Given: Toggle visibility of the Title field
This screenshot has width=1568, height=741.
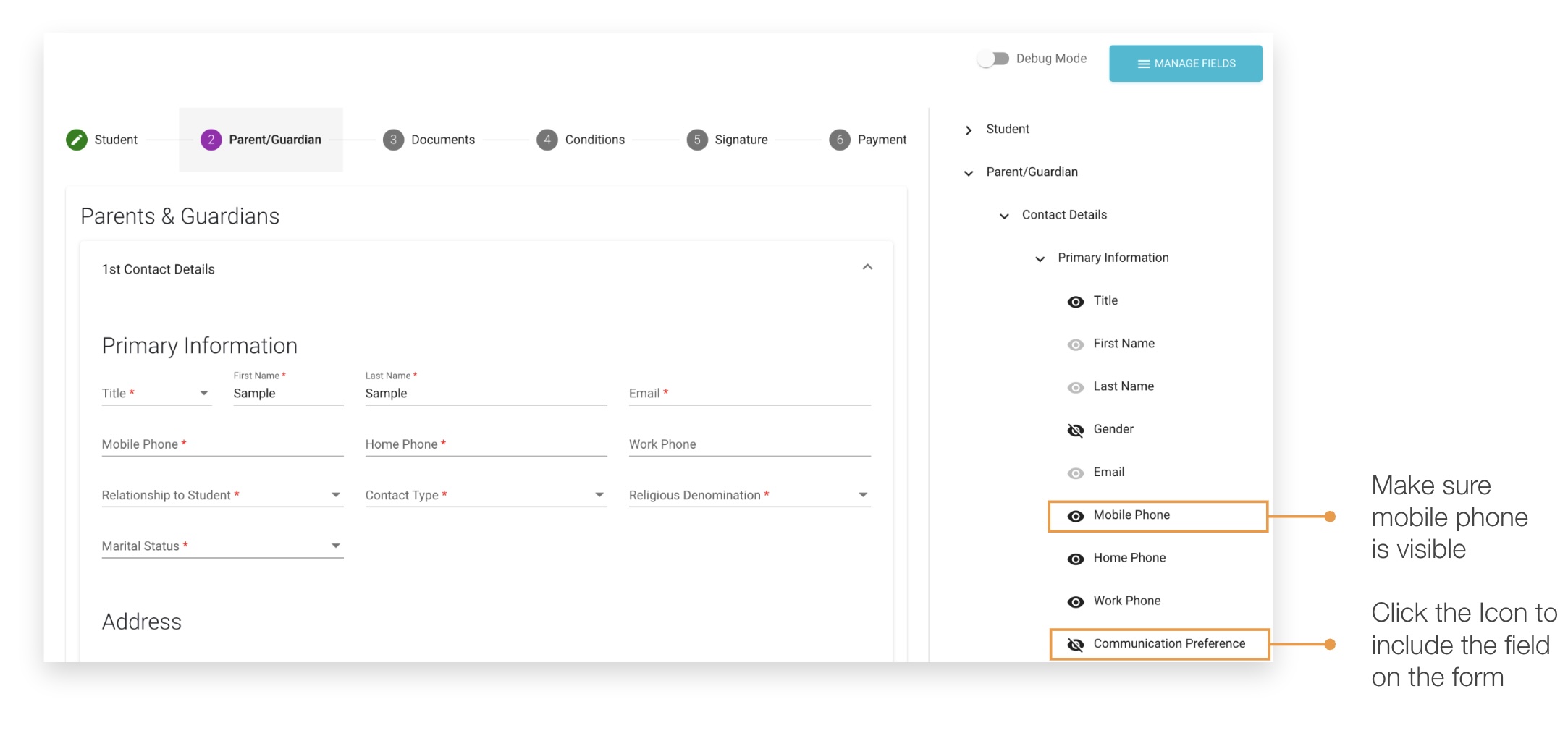Looking at the screenshot, I should click(x=1076, y=301).
